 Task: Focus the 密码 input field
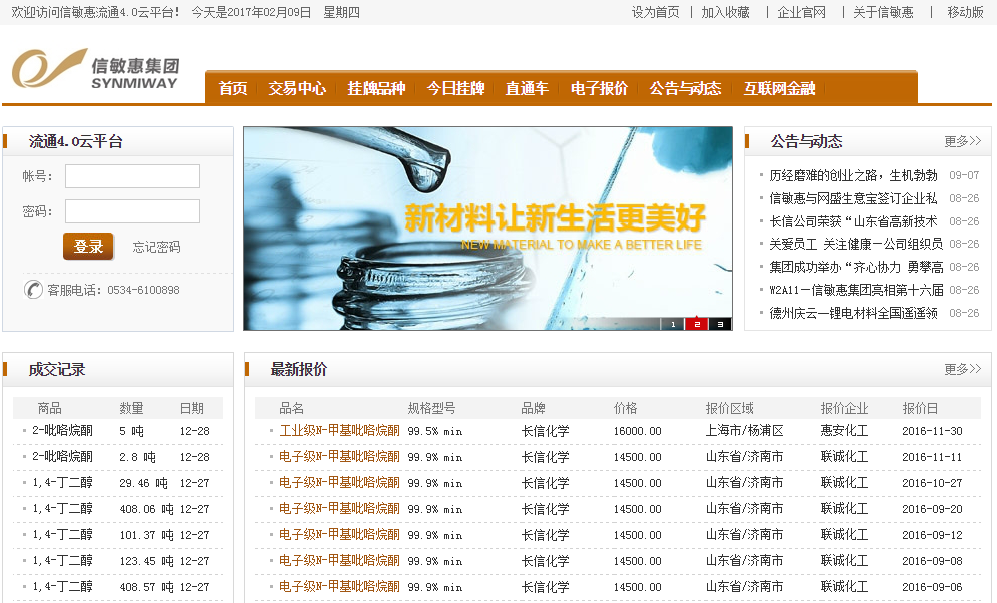(x=132, y=211)
